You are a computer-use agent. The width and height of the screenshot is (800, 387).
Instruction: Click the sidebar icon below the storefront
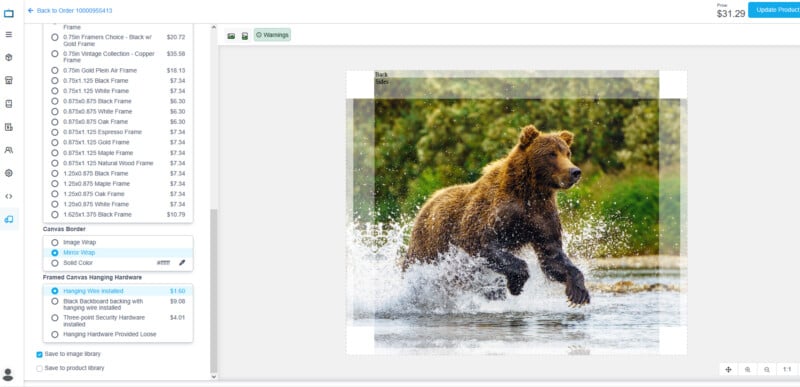(9, 104)
